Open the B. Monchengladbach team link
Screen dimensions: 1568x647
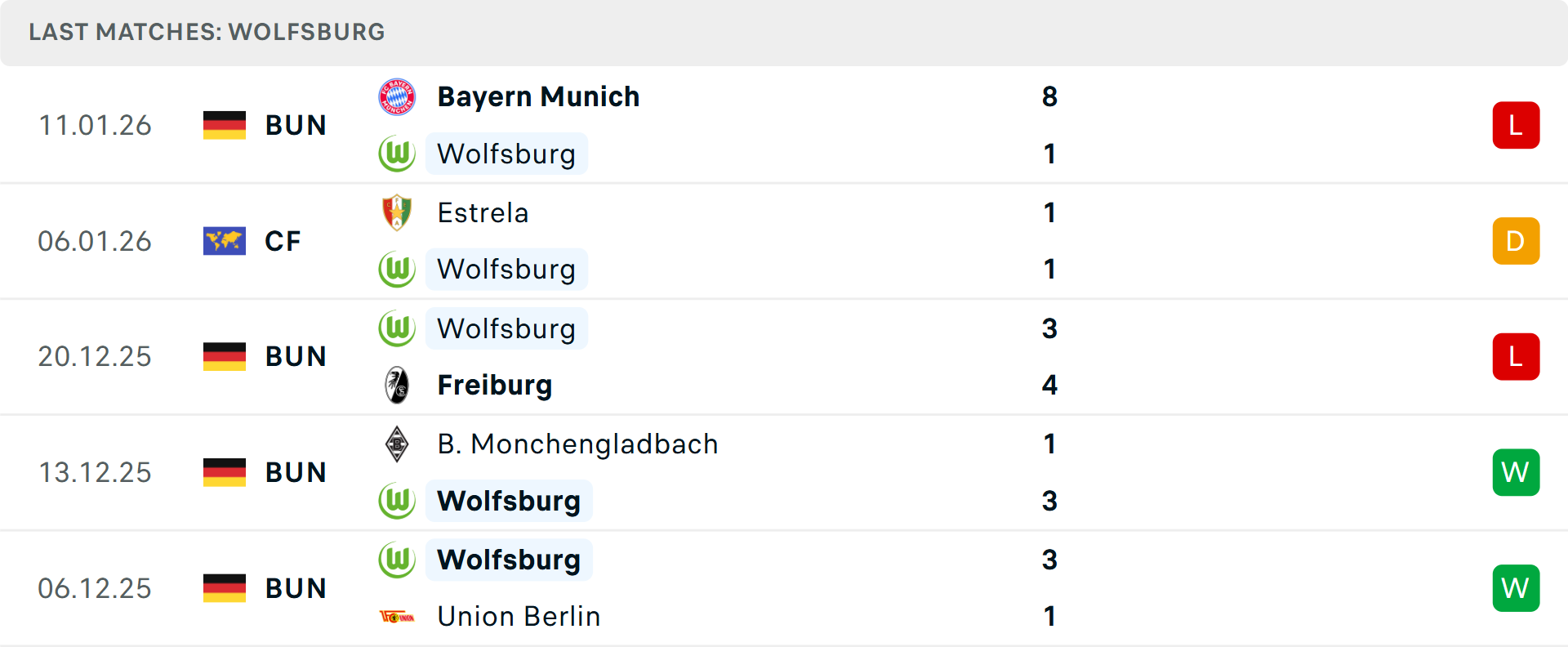coord(577,444)
